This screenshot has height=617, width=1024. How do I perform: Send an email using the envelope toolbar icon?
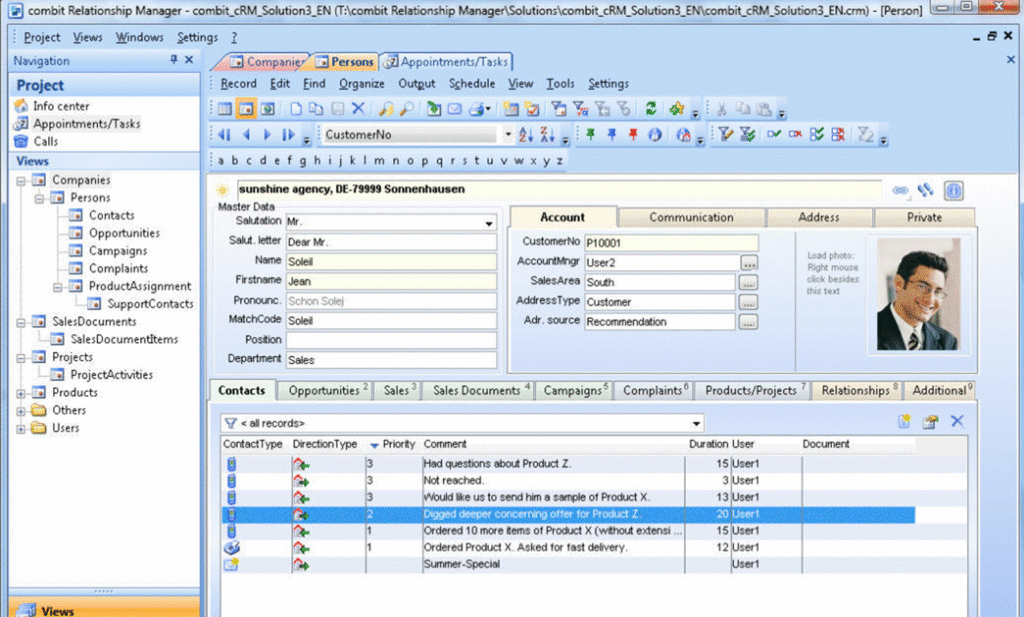click(x=455, y=109)
